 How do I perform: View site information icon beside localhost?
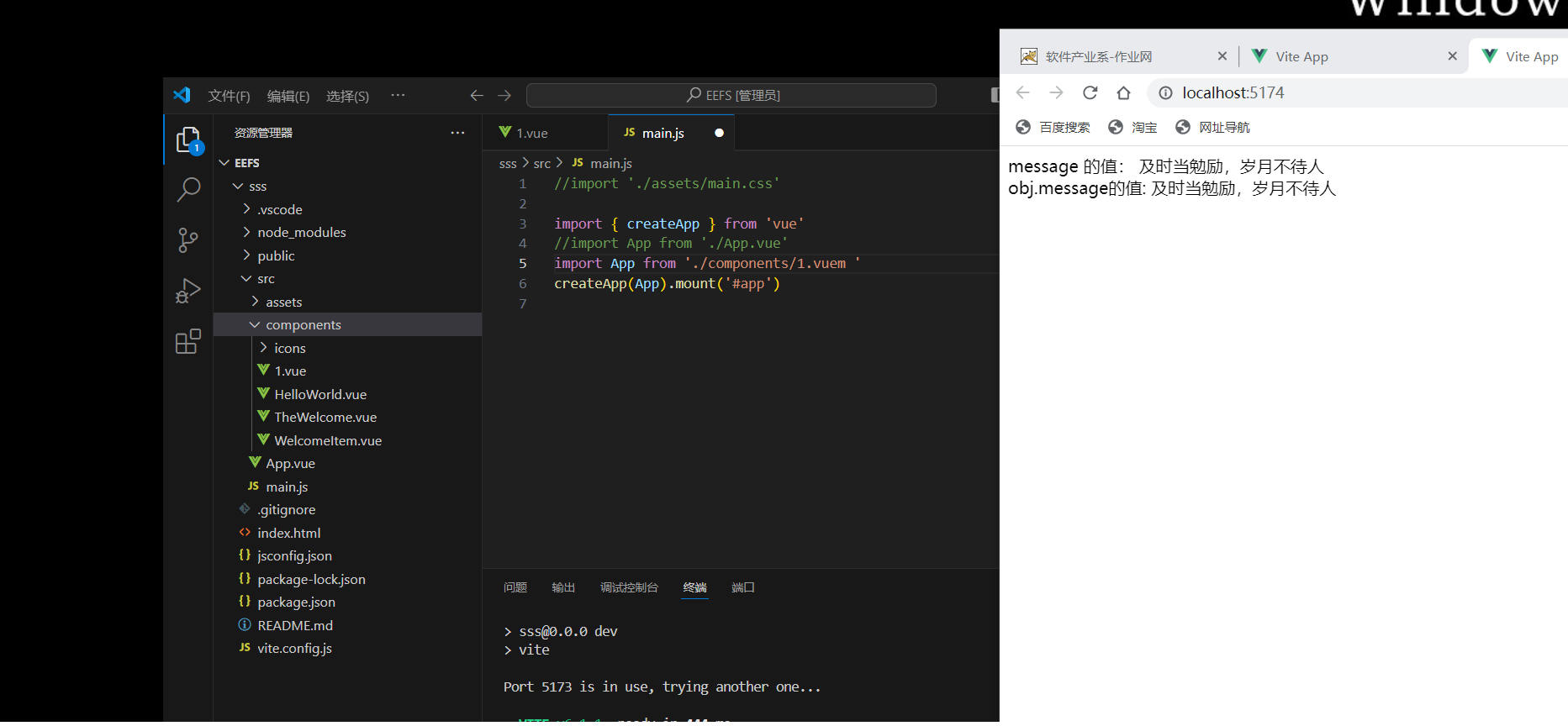(1165, 92)
